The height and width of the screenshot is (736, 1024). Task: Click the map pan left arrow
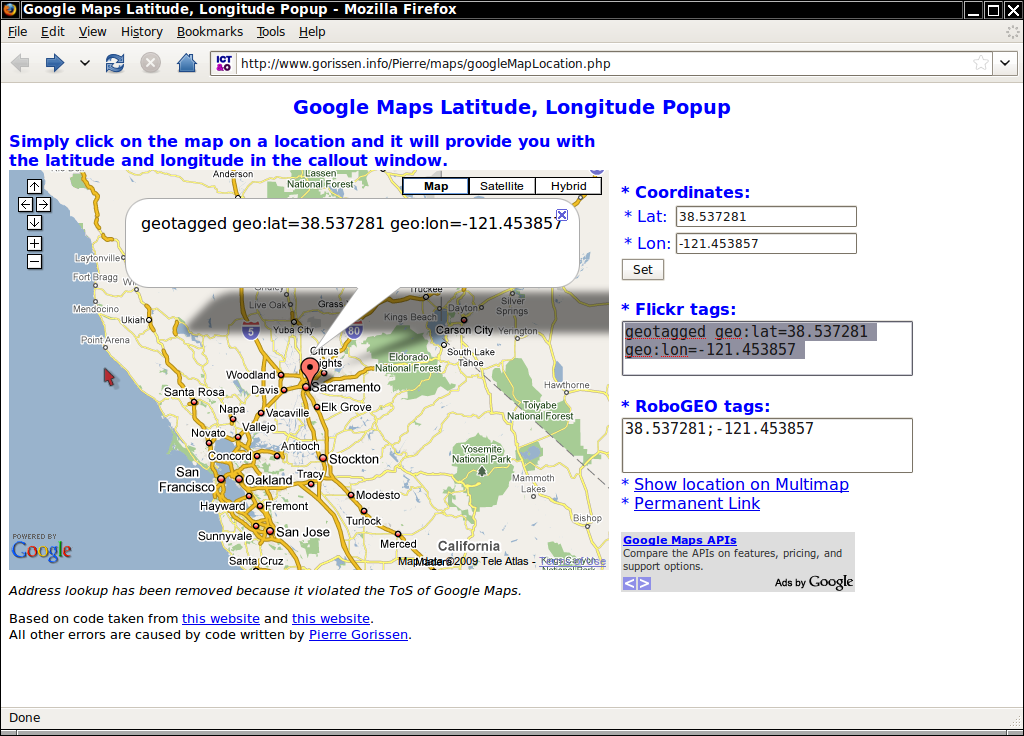[x=26, y=204]
